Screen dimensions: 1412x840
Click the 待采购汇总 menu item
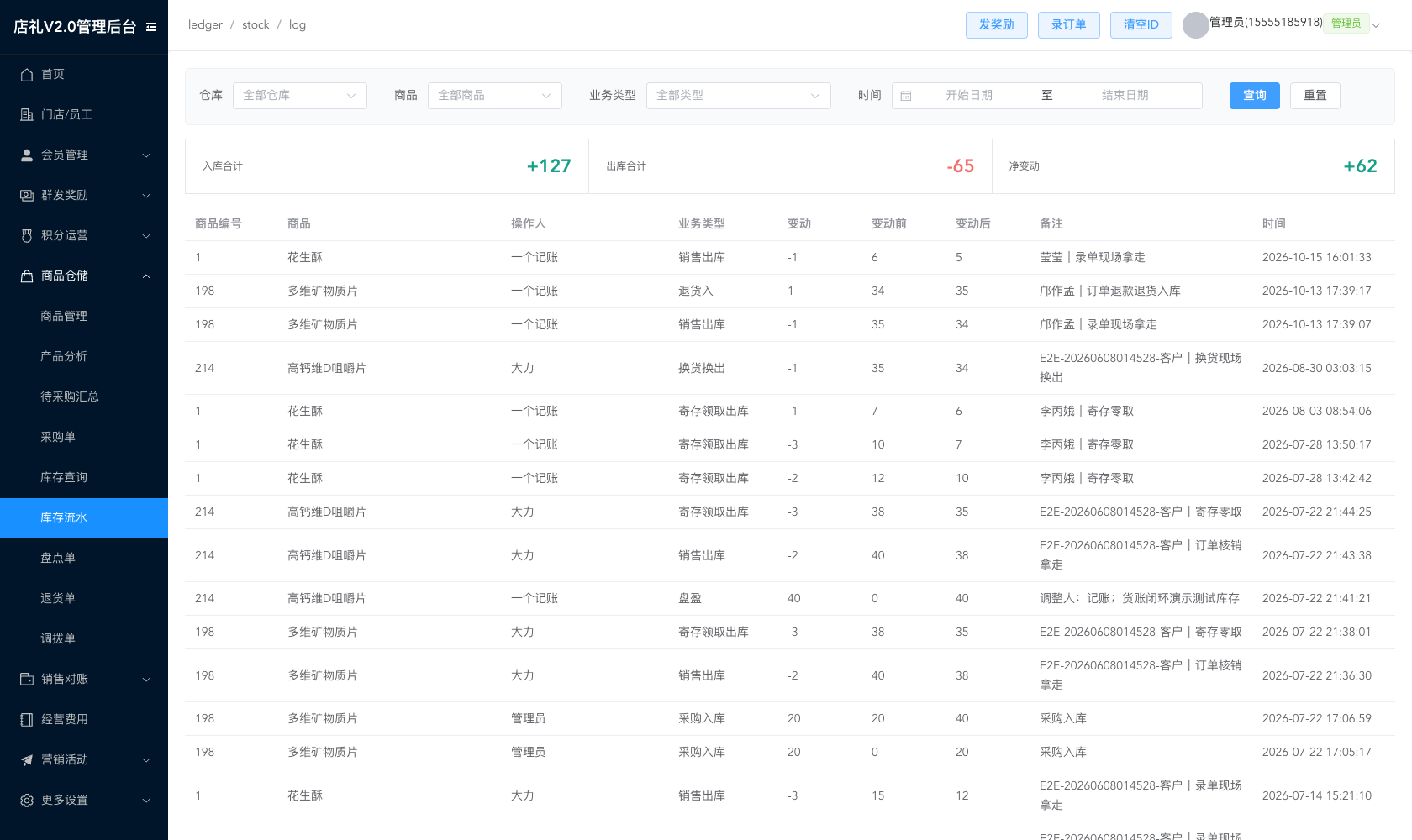click(84, 396)
